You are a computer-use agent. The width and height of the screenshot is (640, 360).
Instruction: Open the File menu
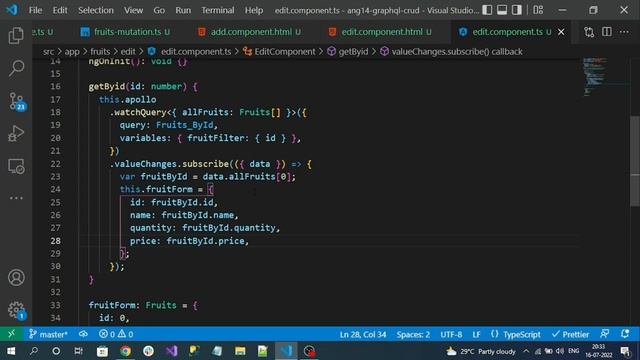pyautogui.click(x=35, y=10)
